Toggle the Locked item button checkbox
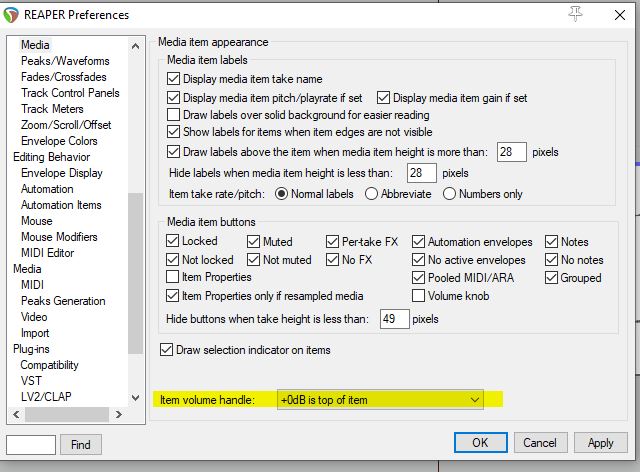Screen dimensions: 640x472 [x=172, y=240]
